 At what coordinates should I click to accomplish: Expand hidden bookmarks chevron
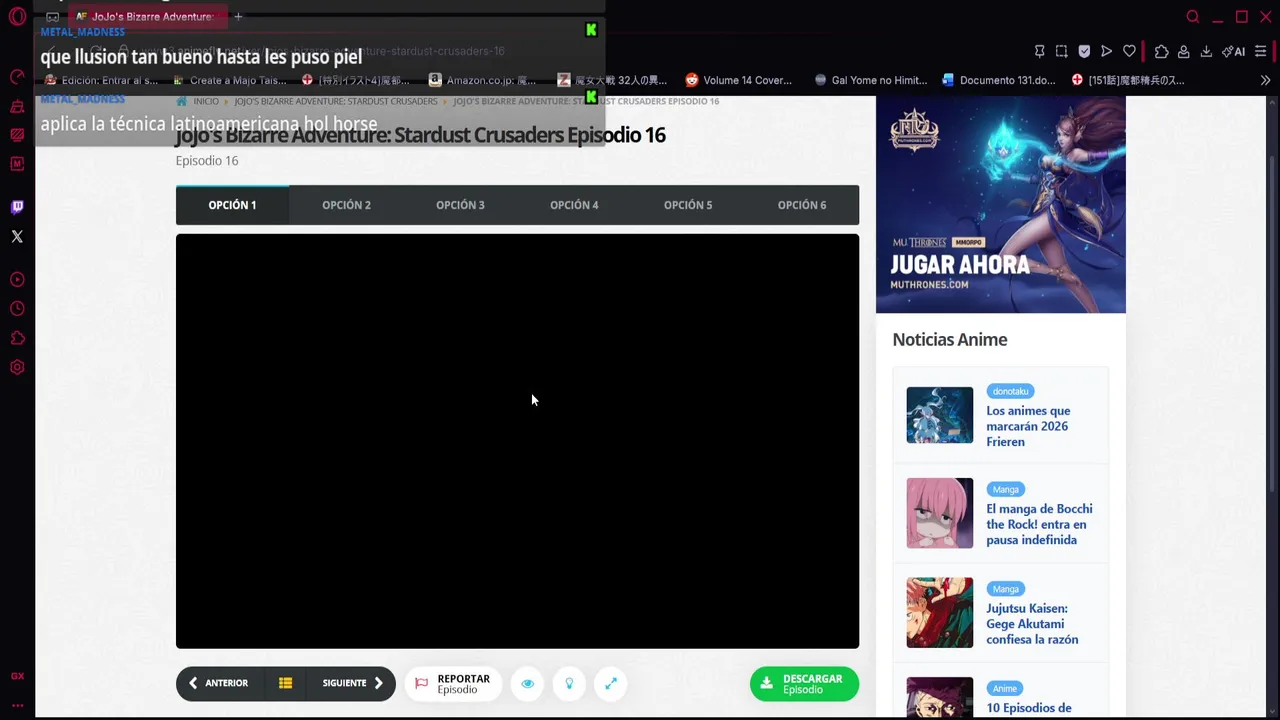click(1265, 80)
